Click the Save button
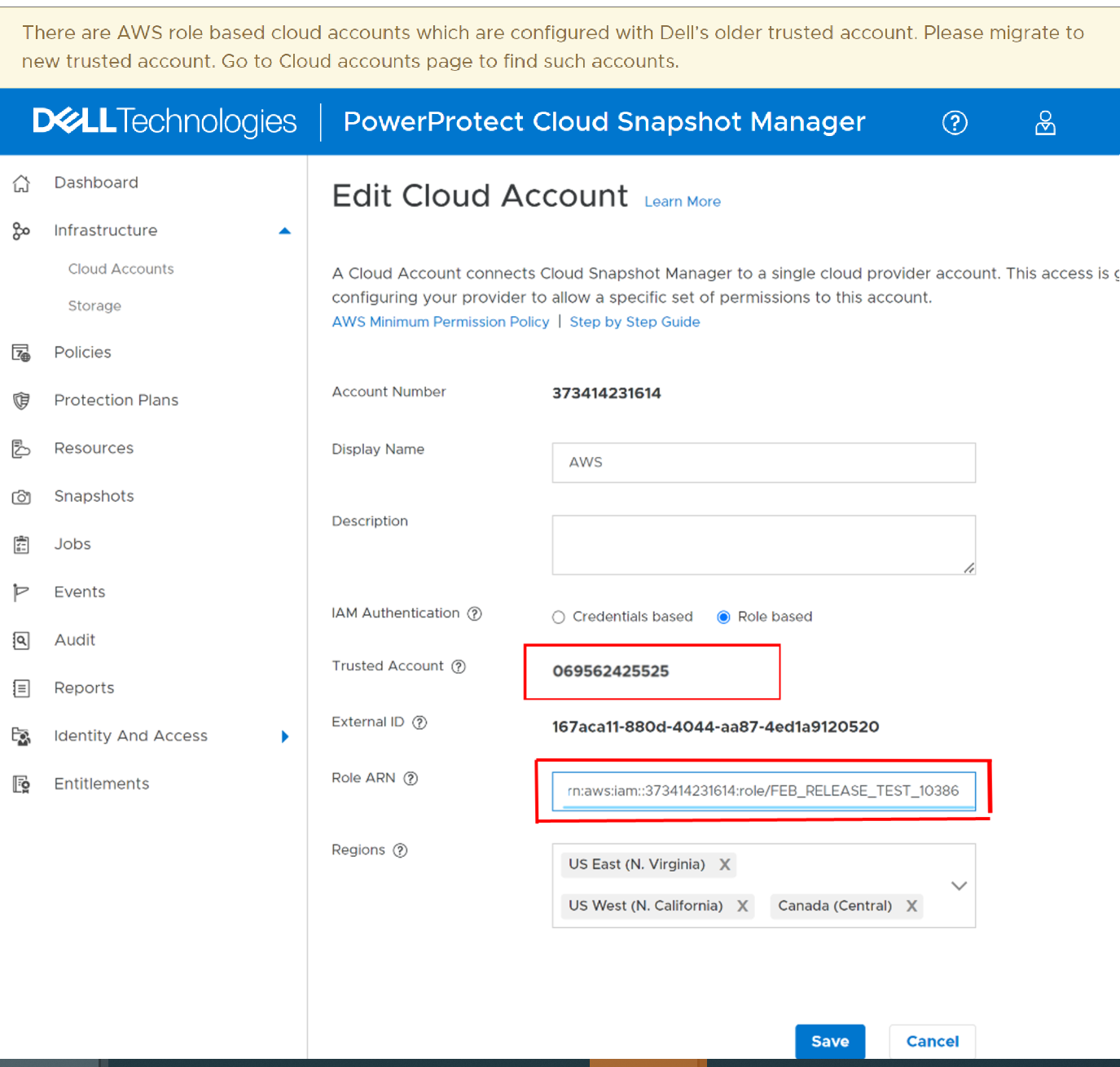This screenshot has height=1067, width=1120. click(830, 1041)
